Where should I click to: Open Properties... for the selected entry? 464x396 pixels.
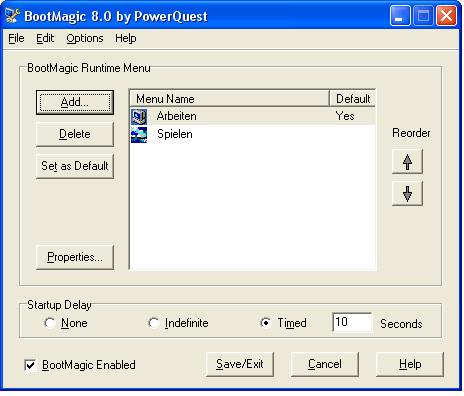pyautogui.click(x=75, y=257)
